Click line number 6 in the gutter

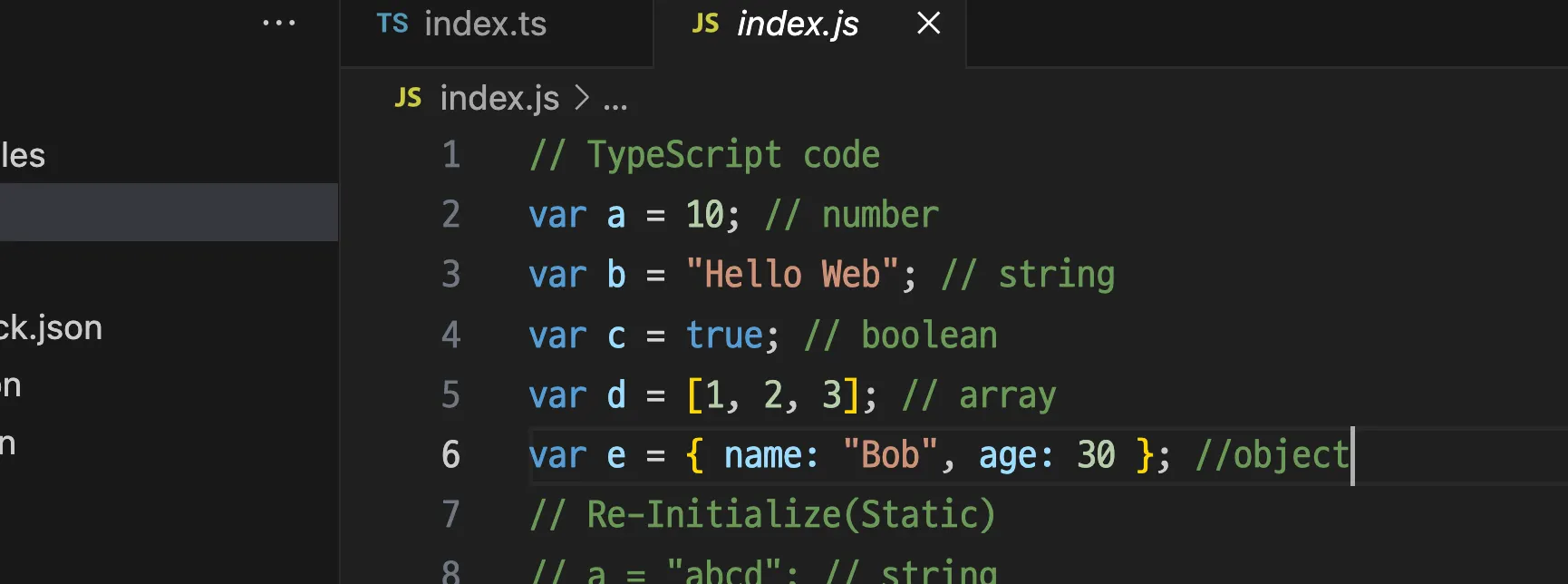coord(451,454)
